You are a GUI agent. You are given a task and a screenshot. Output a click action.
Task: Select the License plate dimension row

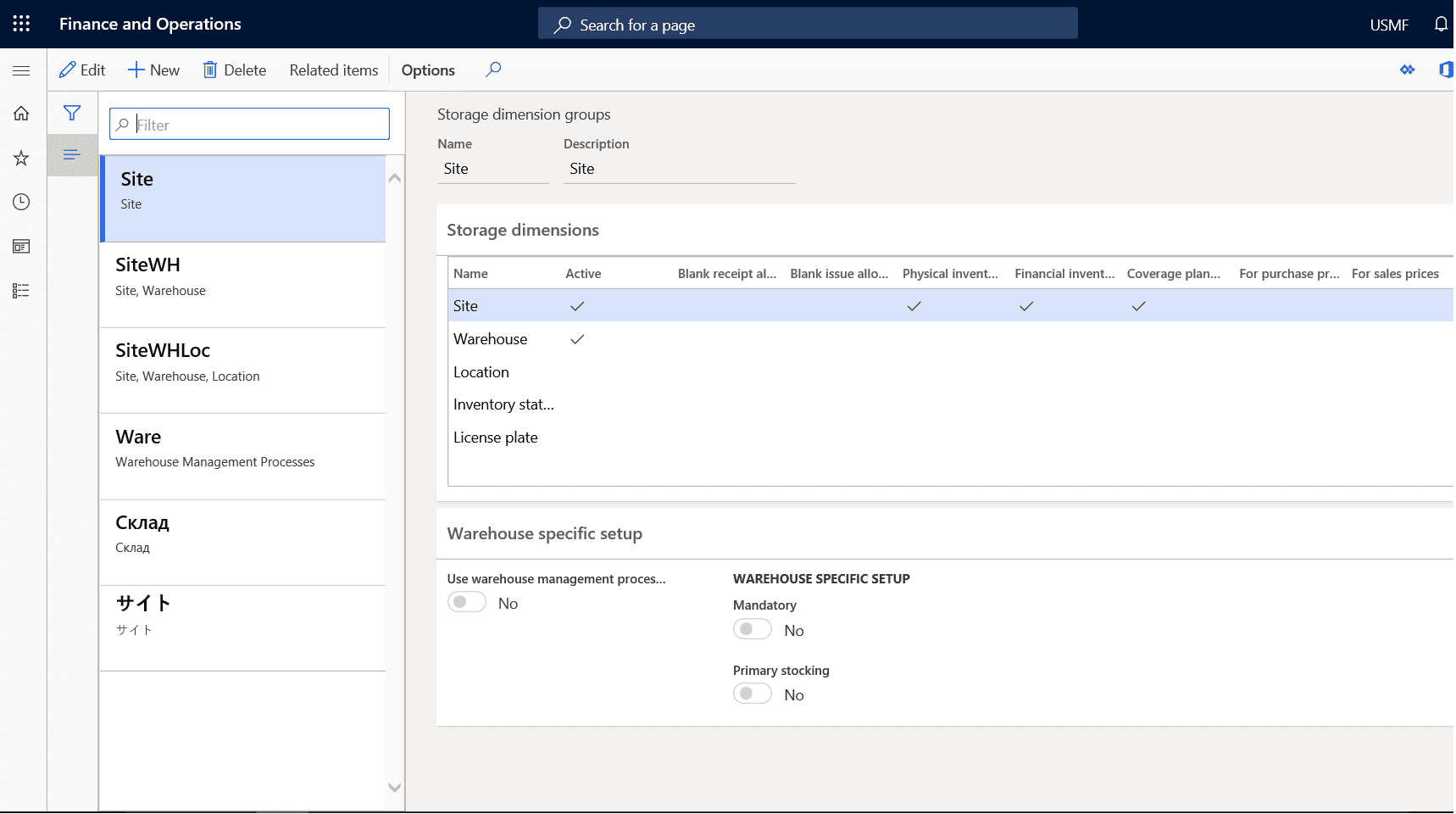point(951,438)
